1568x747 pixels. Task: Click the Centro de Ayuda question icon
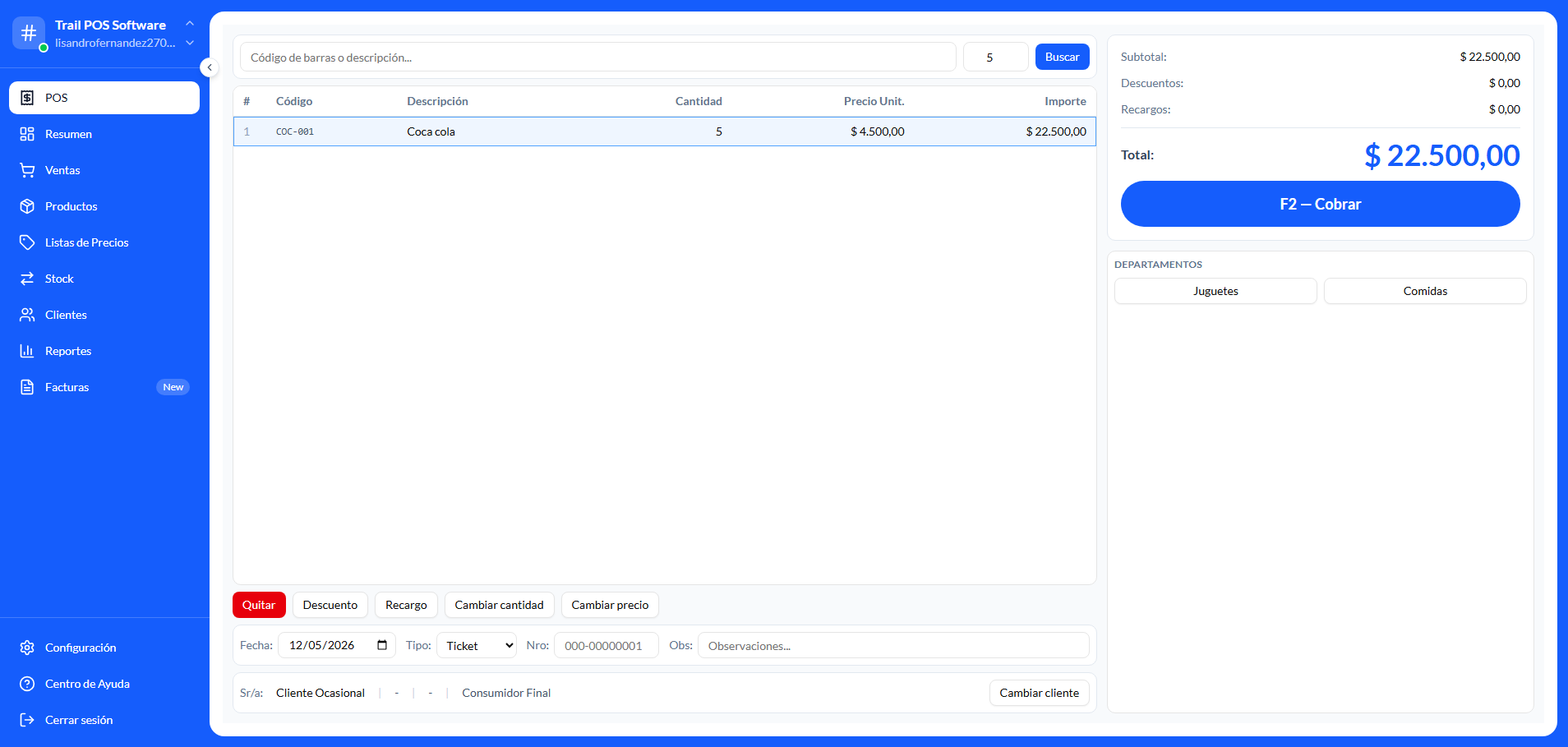tap(27, 684)
